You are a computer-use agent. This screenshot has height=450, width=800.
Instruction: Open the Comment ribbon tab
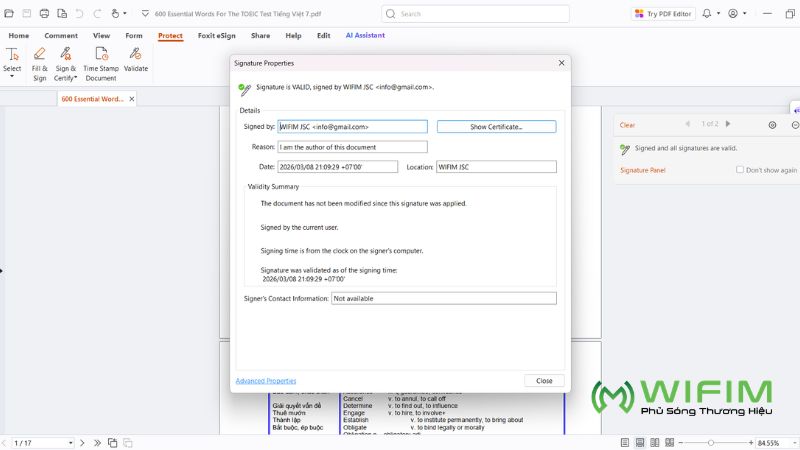coord(61,35)
